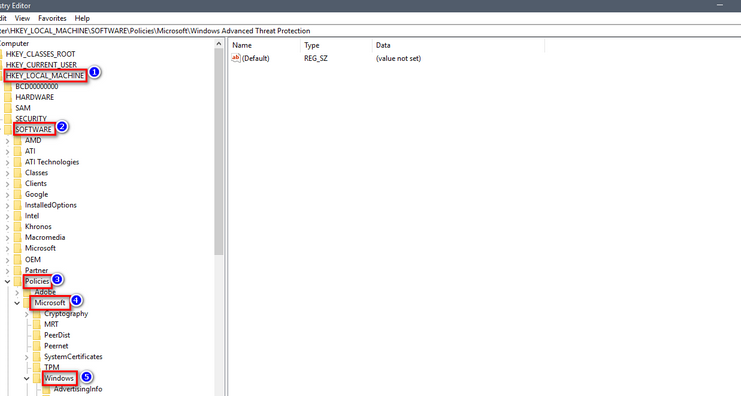Click the REG_SZ type cell
The image size is (741, 400).
tap(316, 59)
